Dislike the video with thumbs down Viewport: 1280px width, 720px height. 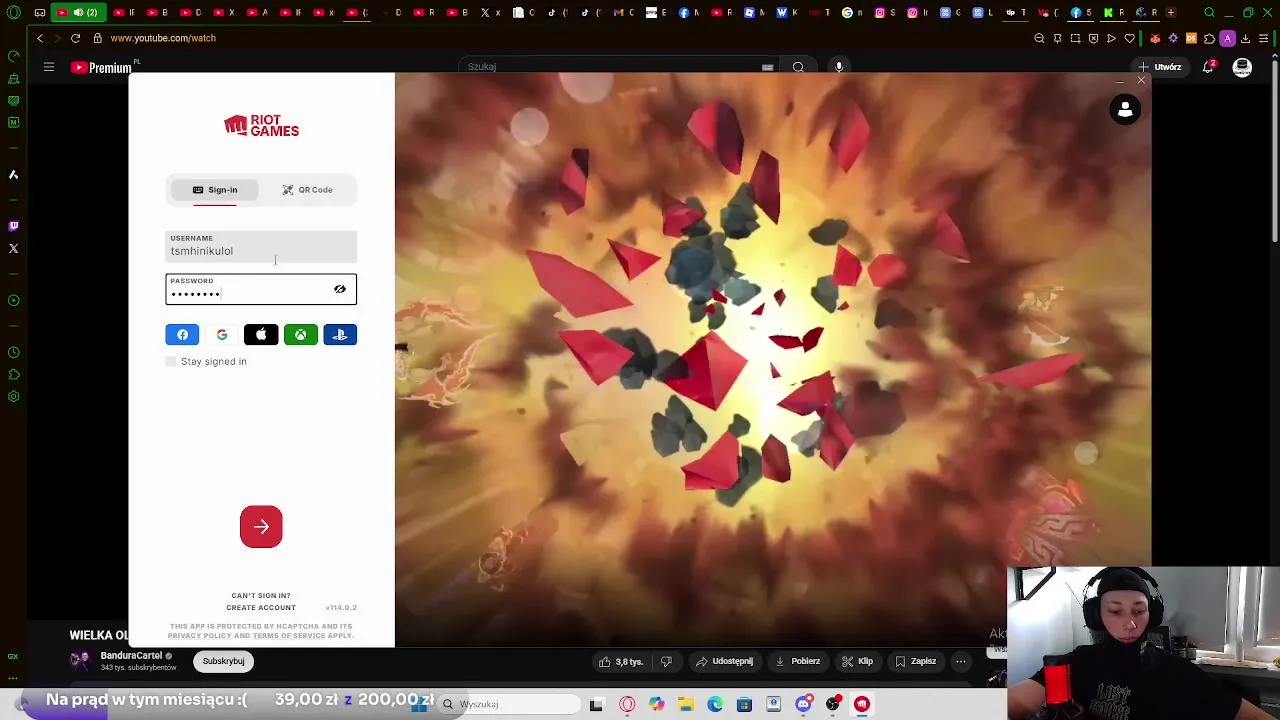666,661
